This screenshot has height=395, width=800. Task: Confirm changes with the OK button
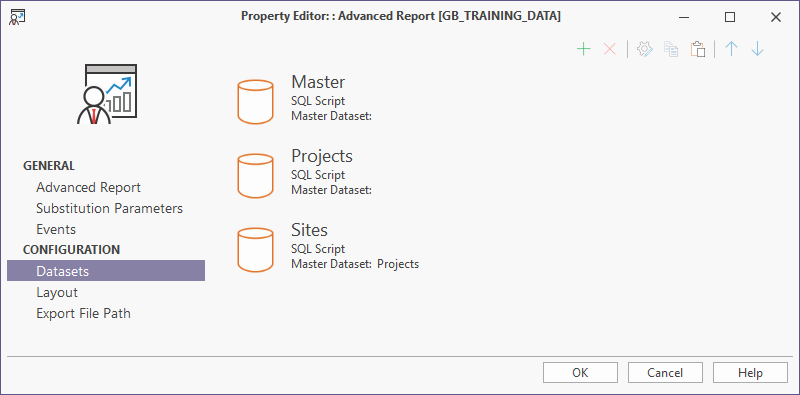coord(580,373)
